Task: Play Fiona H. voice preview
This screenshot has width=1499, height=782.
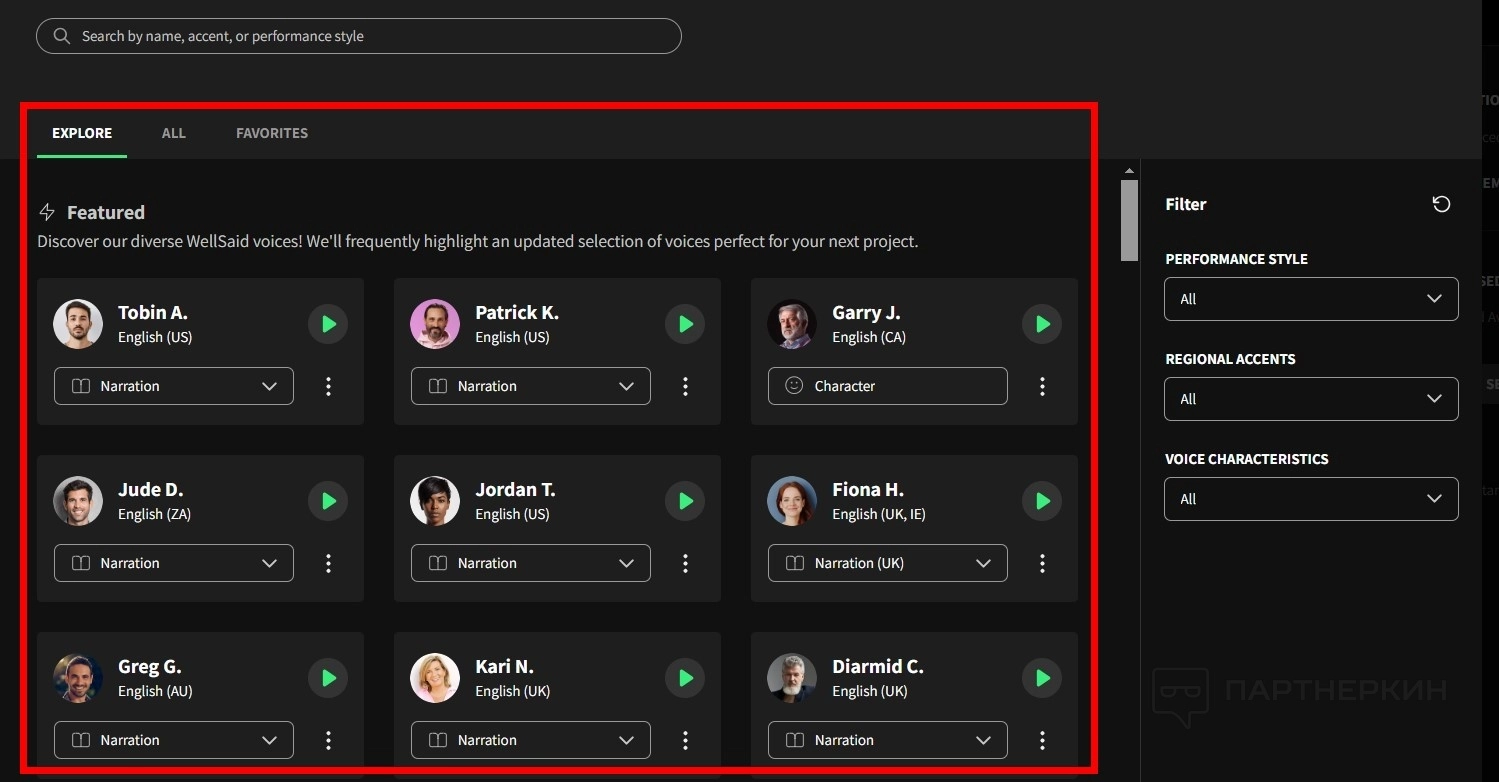Action: 1042,501
